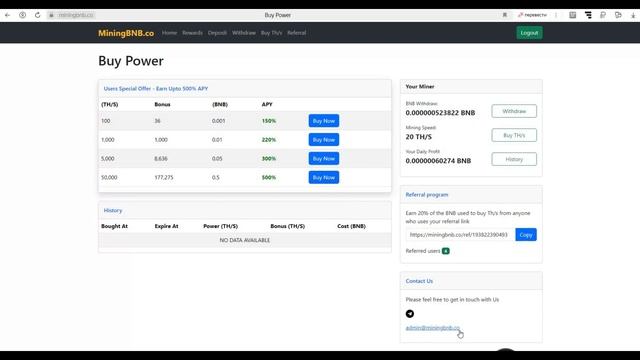Click the Cost (BNB) column header
Image resolution: width=640 pixels, height=360 pixels.
(351, 226)
